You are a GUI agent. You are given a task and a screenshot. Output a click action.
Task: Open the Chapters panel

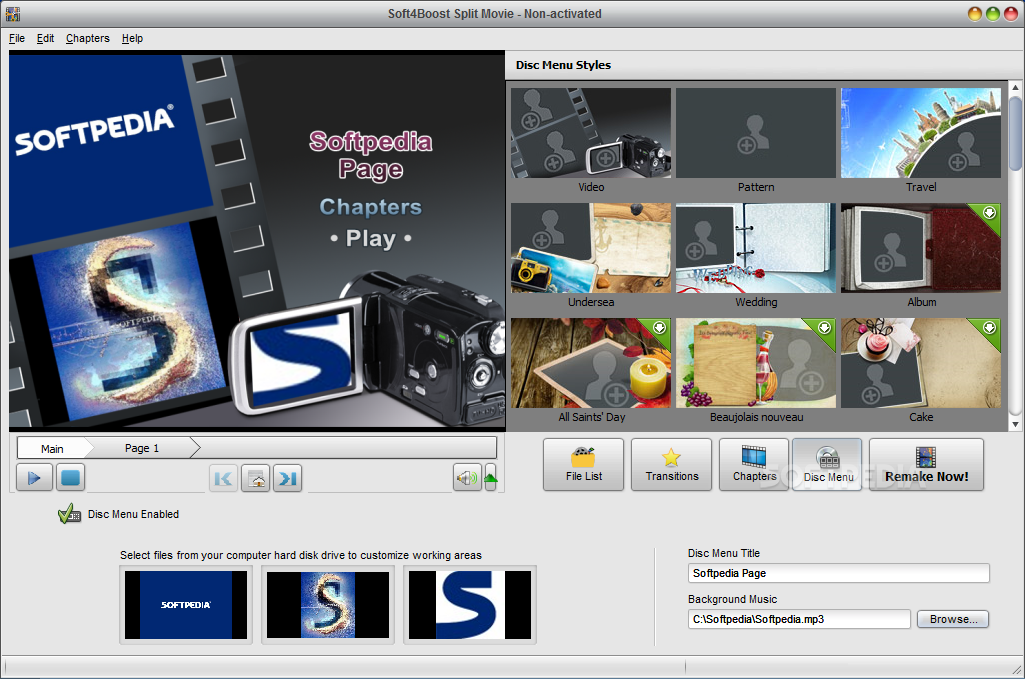[754, 465]
